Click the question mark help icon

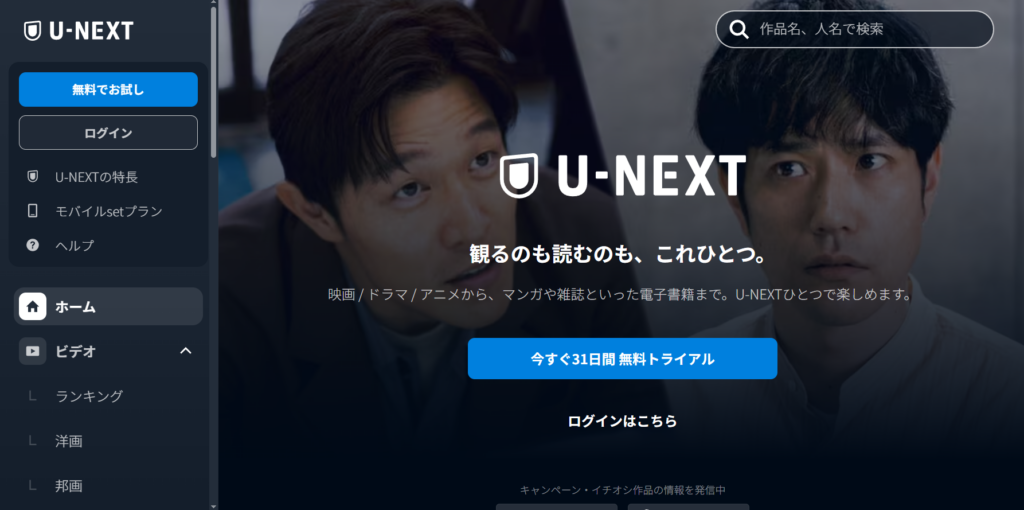click(32, 246)
